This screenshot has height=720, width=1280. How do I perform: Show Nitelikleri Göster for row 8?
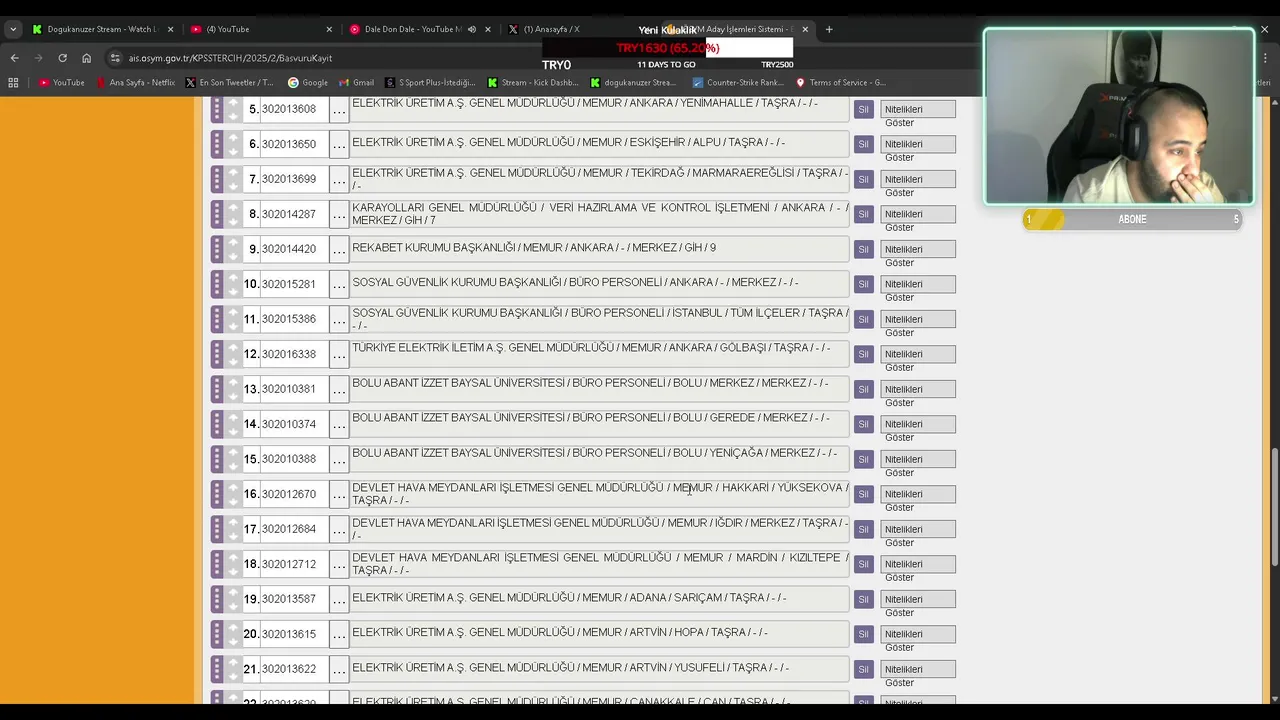[x=918, y=214]
